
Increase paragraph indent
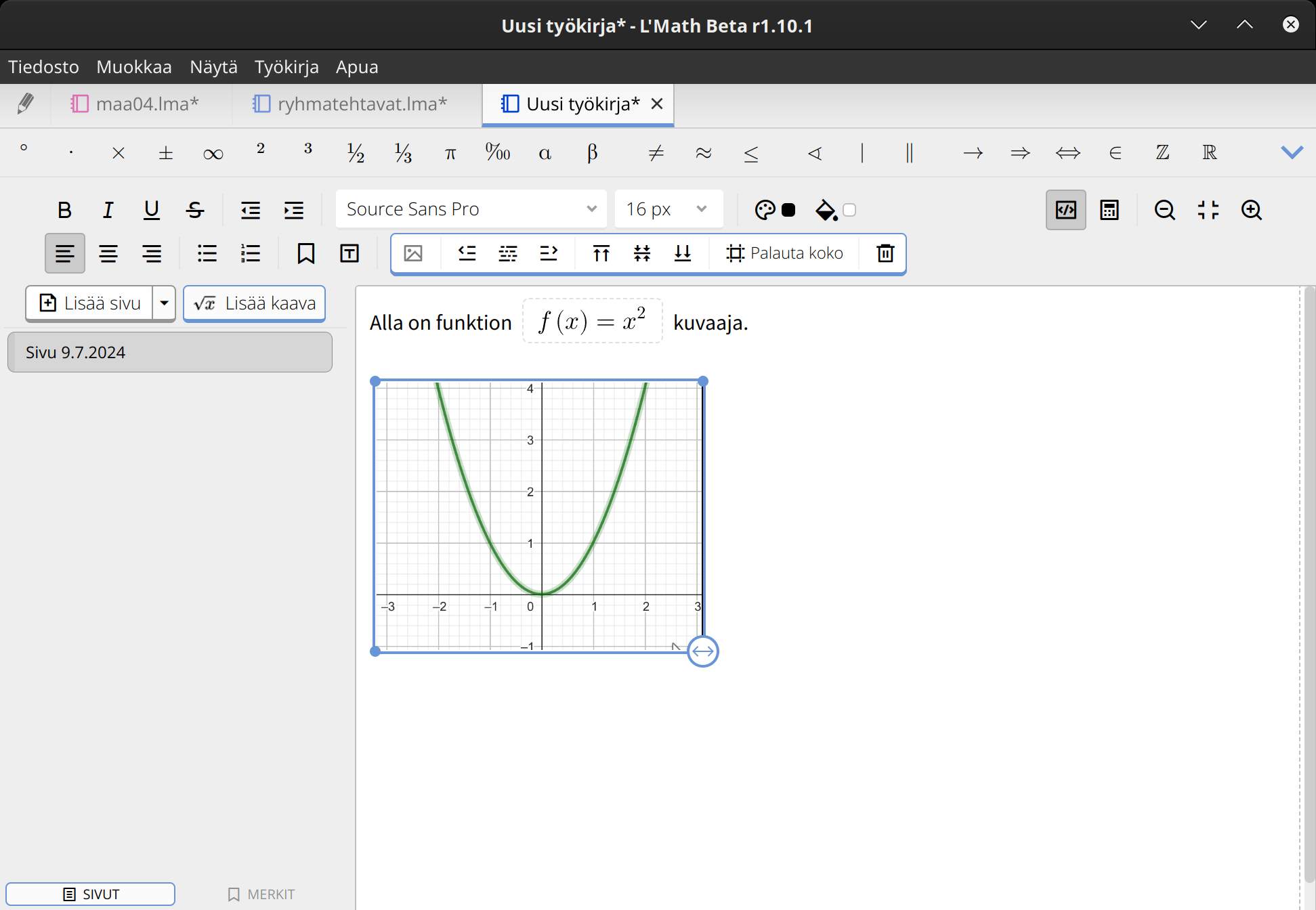[294, 210]
